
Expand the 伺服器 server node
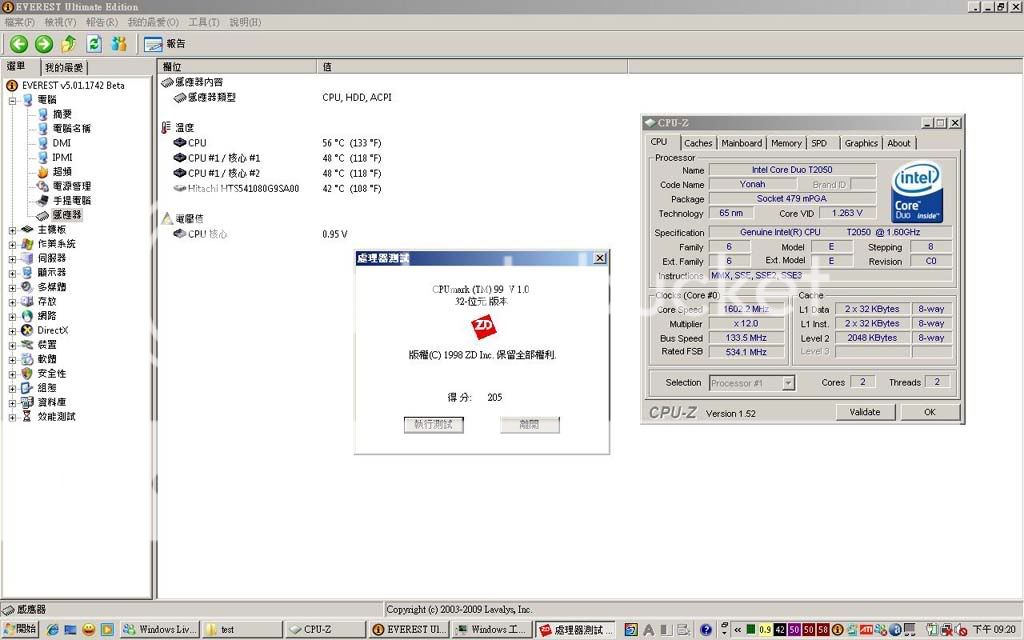coord(12,259)
